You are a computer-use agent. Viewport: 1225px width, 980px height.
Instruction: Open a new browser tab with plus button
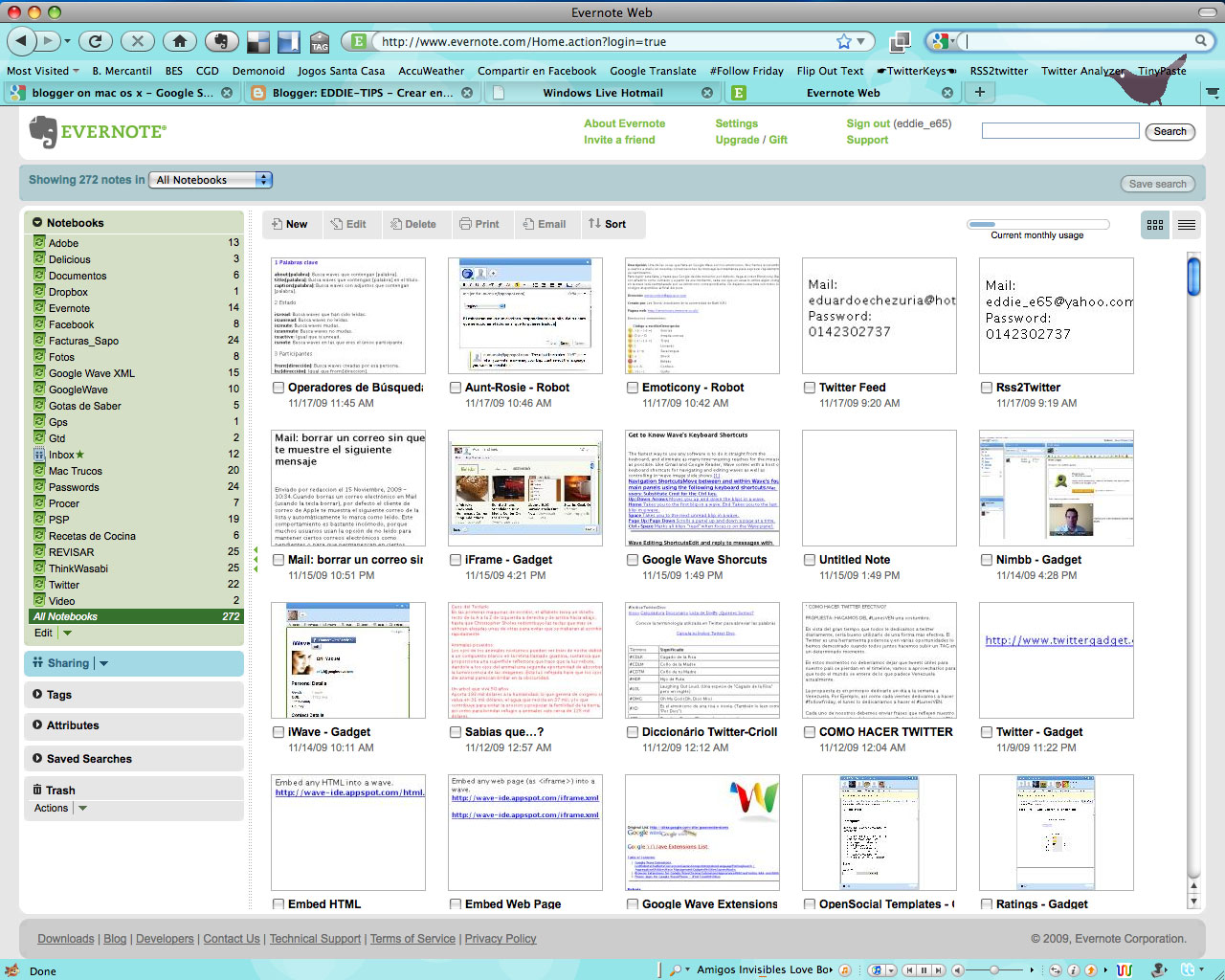point(979,92)
